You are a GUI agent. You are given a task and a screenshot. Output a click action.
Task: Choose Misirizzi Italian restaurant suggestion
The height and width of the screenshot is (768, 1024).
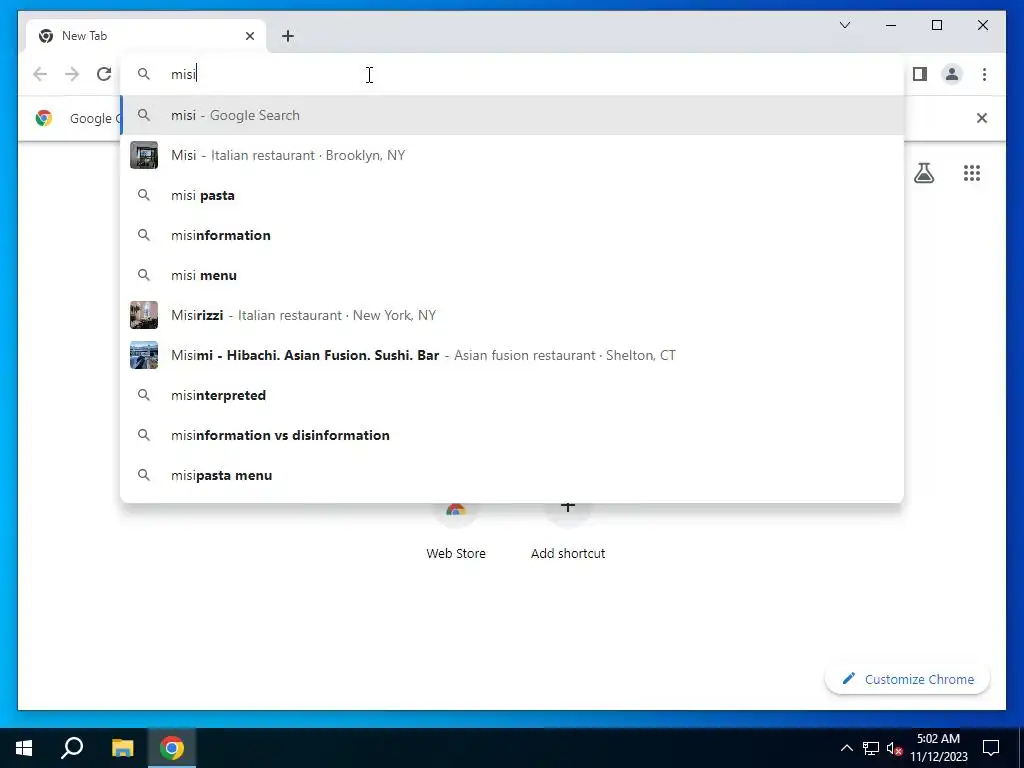pyautogui.click(x=513, y=315)
